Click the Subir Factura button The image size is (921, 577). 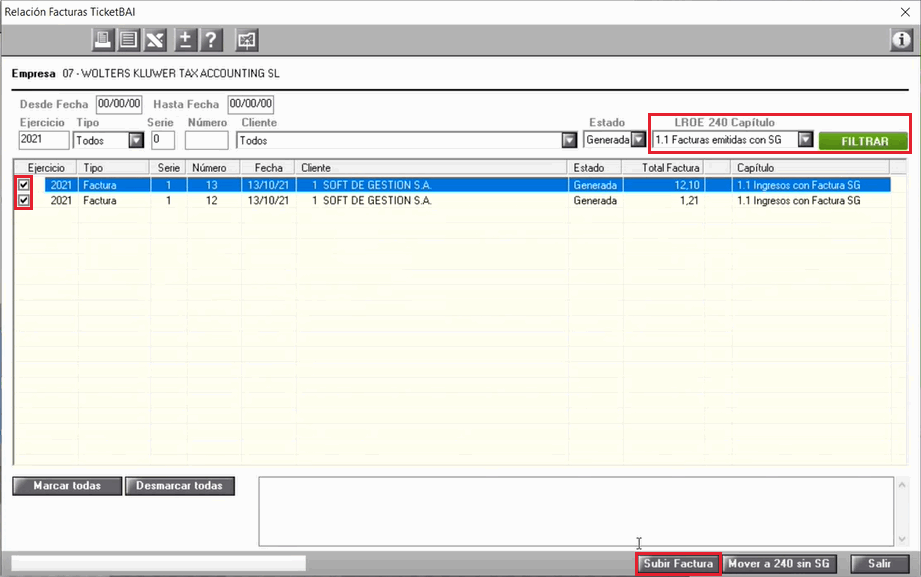pos(678,563)
